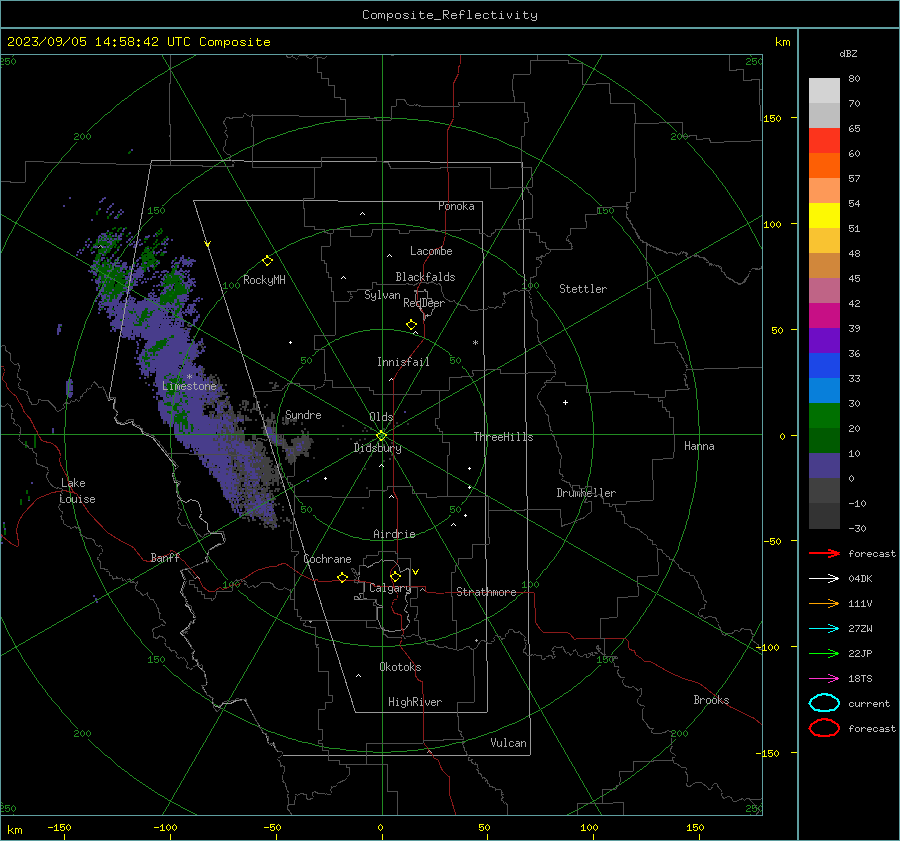Click the Olds city label
This screenshot has width=900, height=841.
pyautogui.click(x=381, y=417)
